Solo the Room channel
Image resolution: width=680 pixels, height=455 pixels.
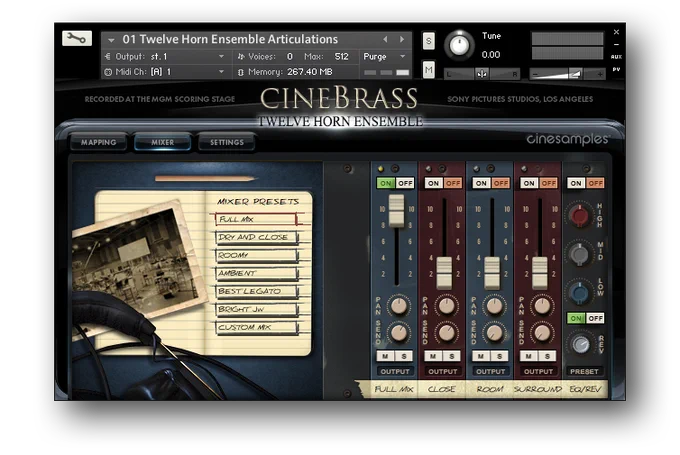click(499, 356)
